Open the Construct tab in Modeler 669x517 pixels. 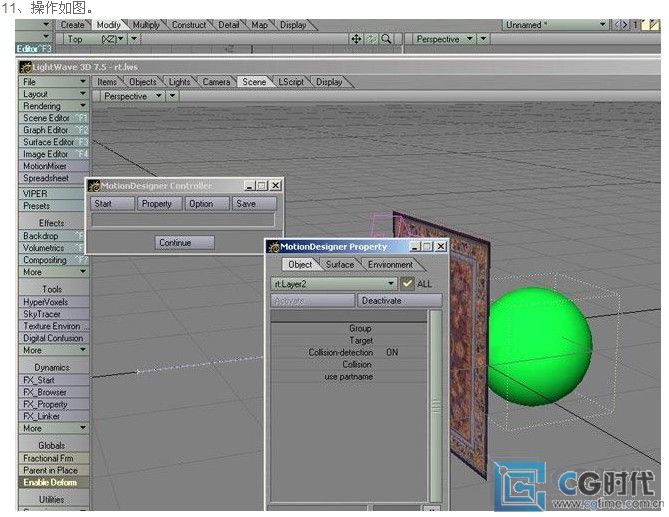click(189, 25)
